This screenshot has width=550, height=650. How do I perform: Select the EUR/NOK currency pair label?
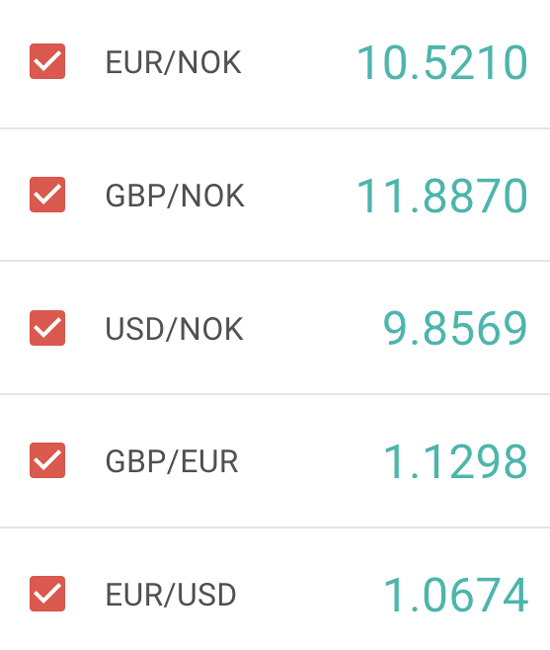173,62
